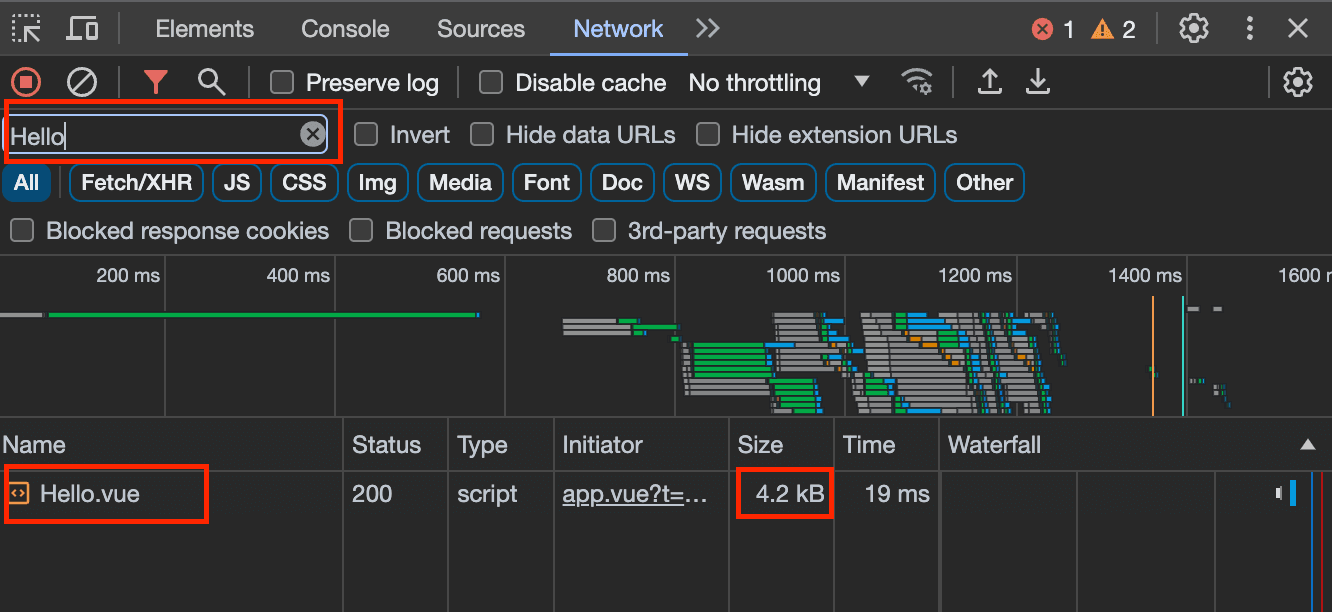1332x612 pixels.
Task: Check the Invert filter option
Action: (366, 134)
